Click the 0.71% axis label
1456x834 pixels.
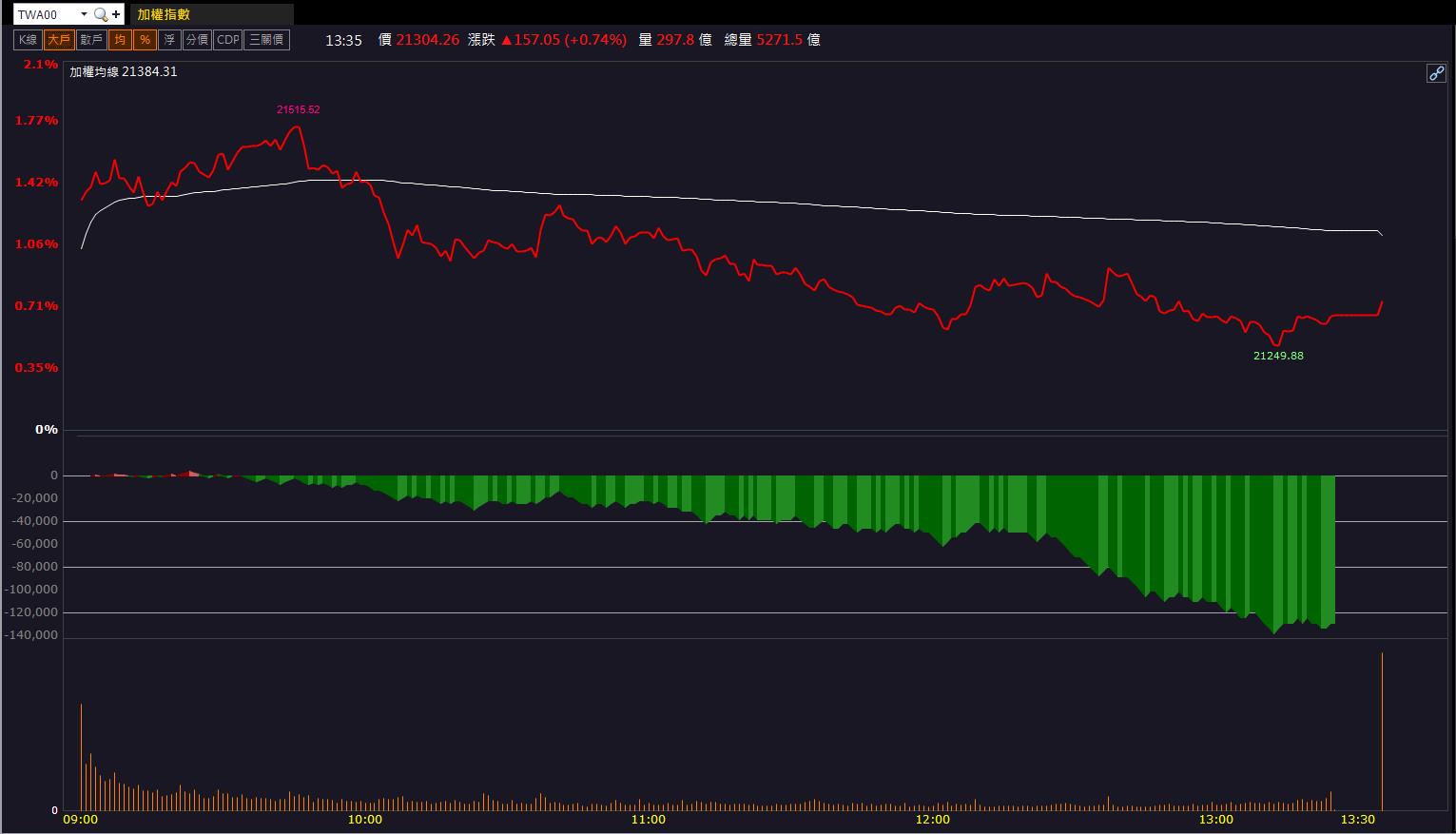pyautogui.click(x=37, y=306)
